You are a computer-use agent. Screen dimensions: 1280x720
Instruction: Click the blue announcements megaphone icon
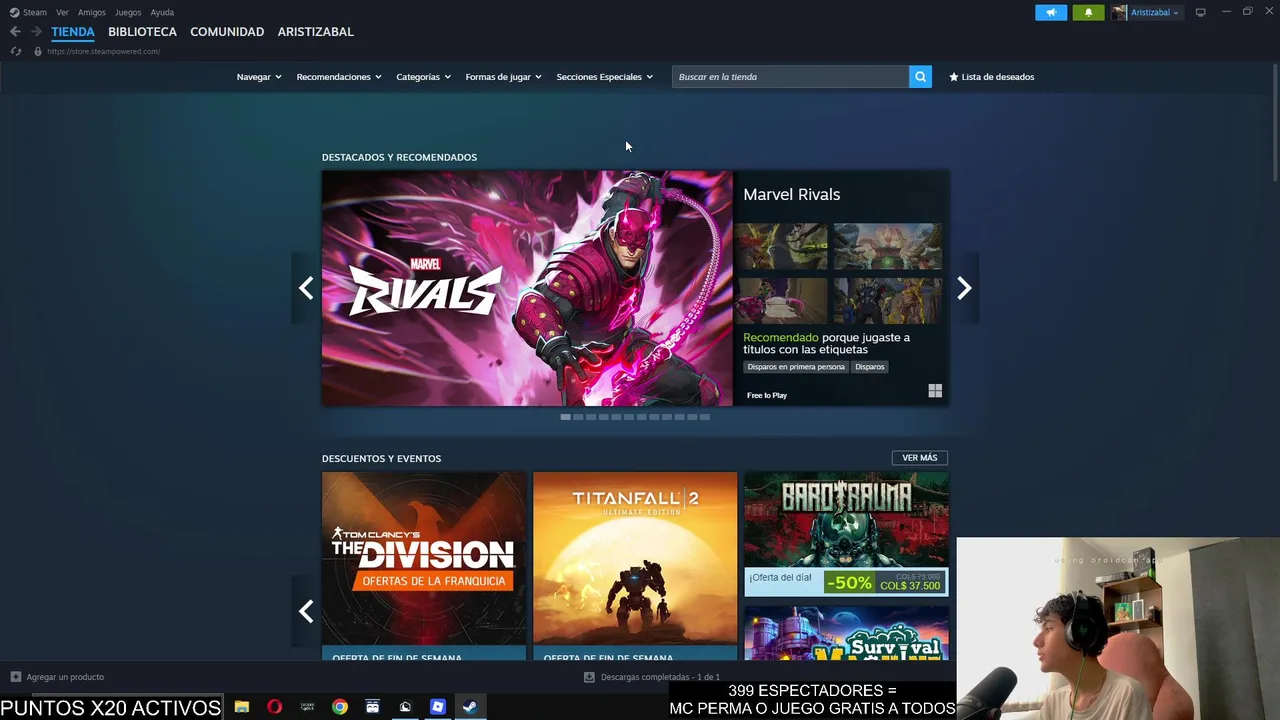1051,12
